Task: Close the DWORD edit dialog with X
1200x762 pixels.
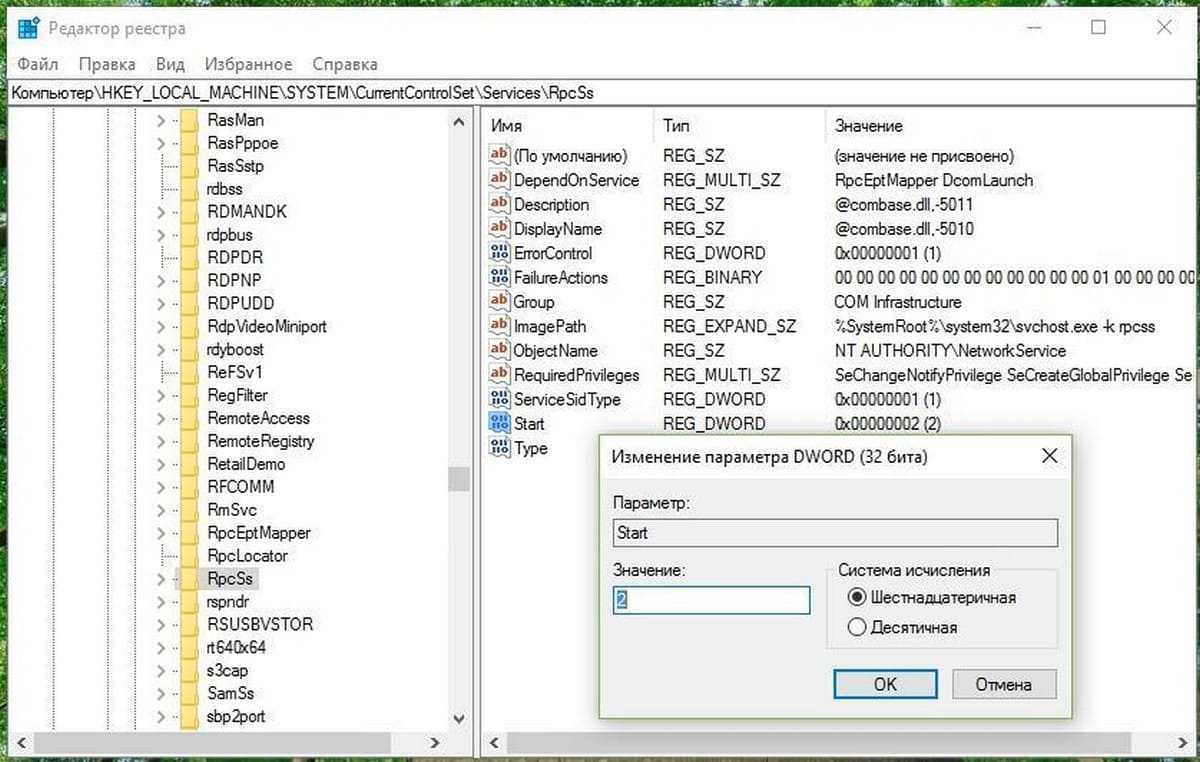Action: 1049,457
